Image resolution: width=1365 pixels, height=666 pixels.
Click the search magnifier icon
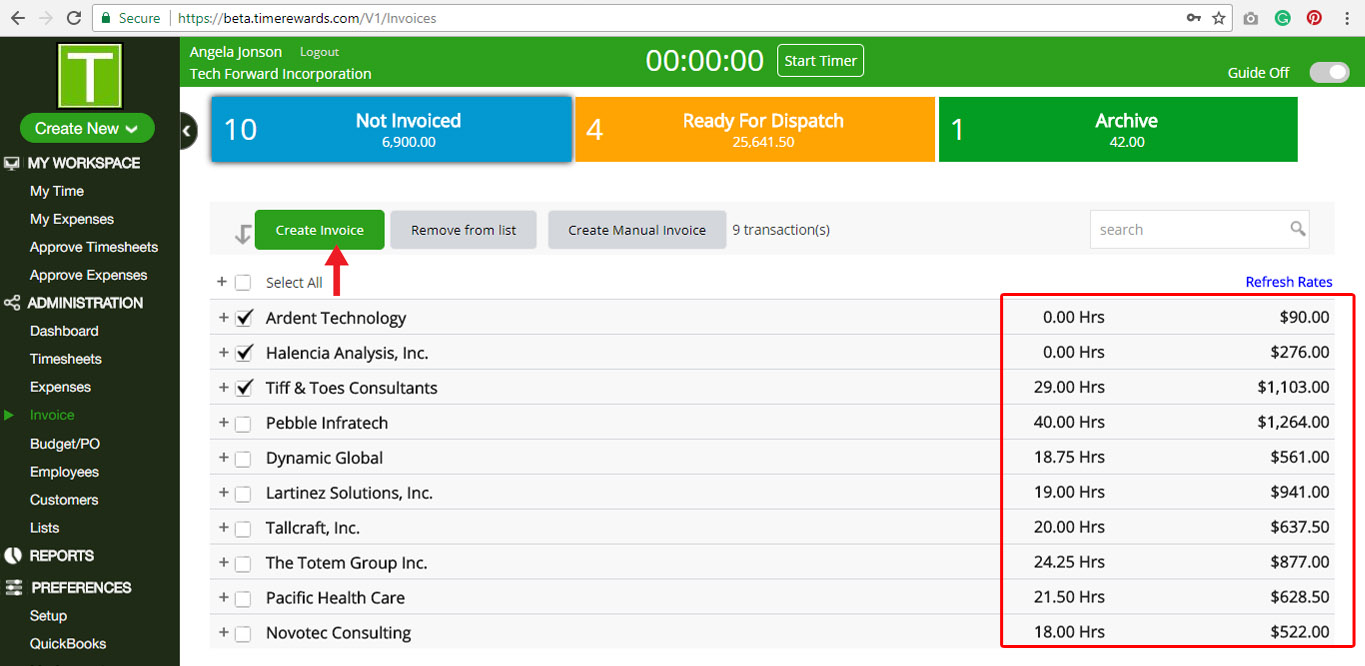pyautogui.click(x=1297, y=229)
